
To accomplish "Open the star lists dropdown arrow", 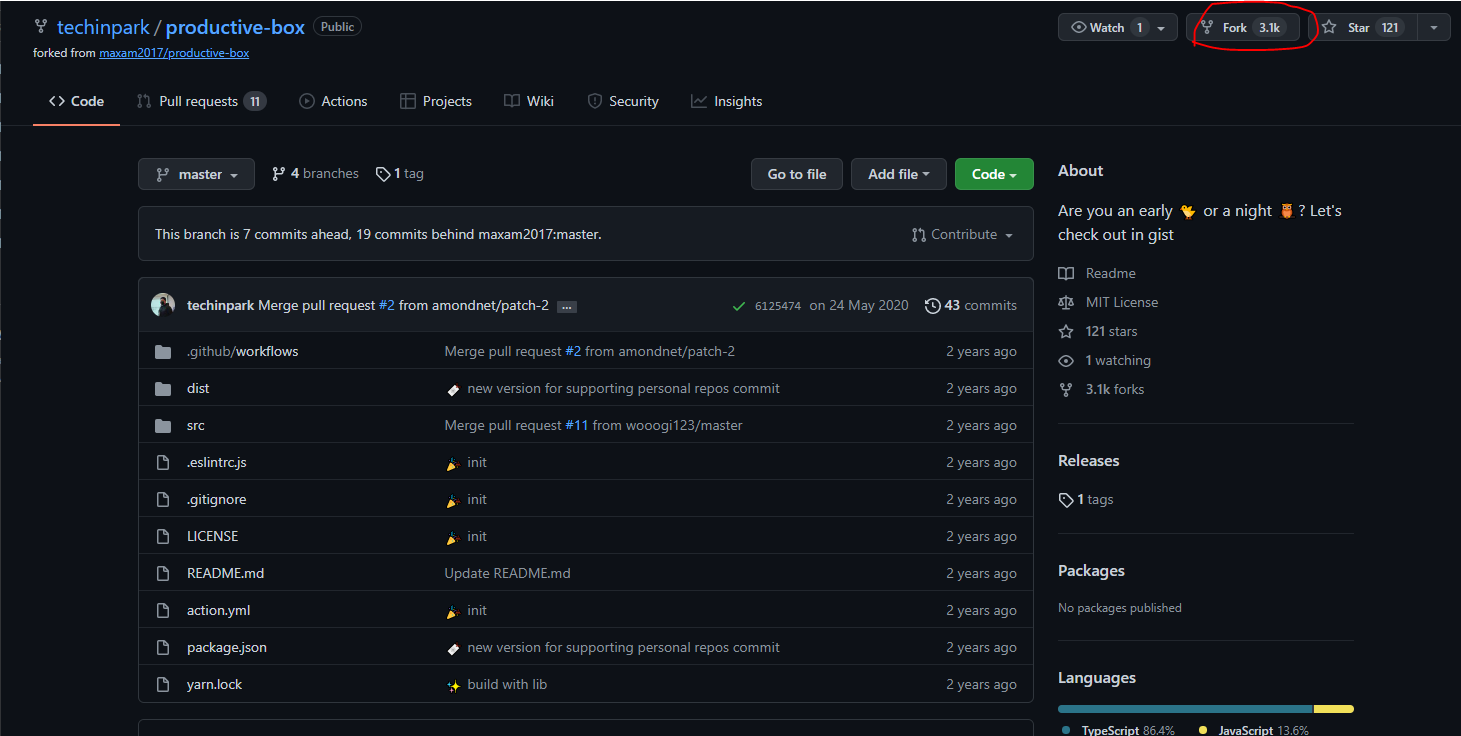I will click(x=1435, y=28).
